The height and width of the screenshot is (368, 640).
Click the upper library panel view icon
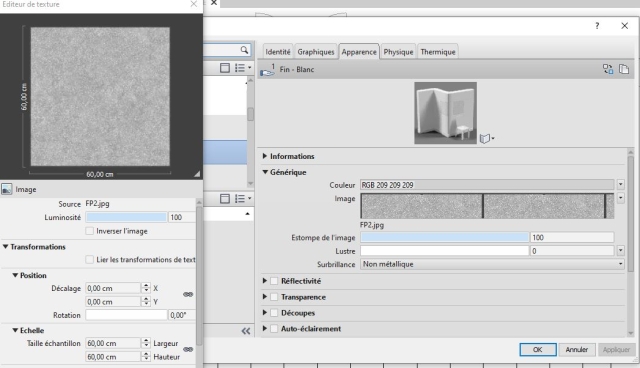(224, 68)
